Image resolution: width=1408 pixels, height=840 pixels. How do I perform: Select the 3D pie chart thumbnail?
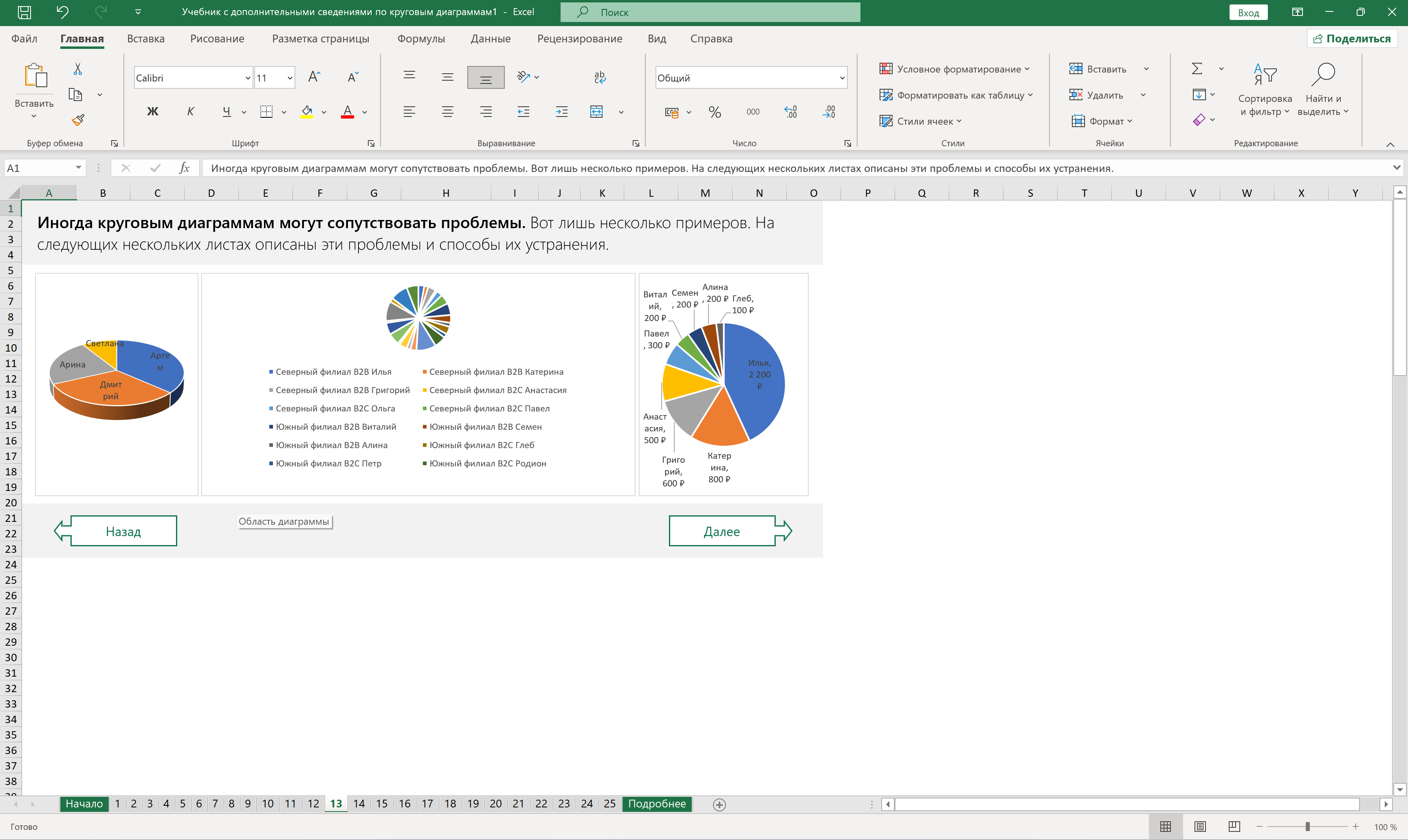coord(117,384)
